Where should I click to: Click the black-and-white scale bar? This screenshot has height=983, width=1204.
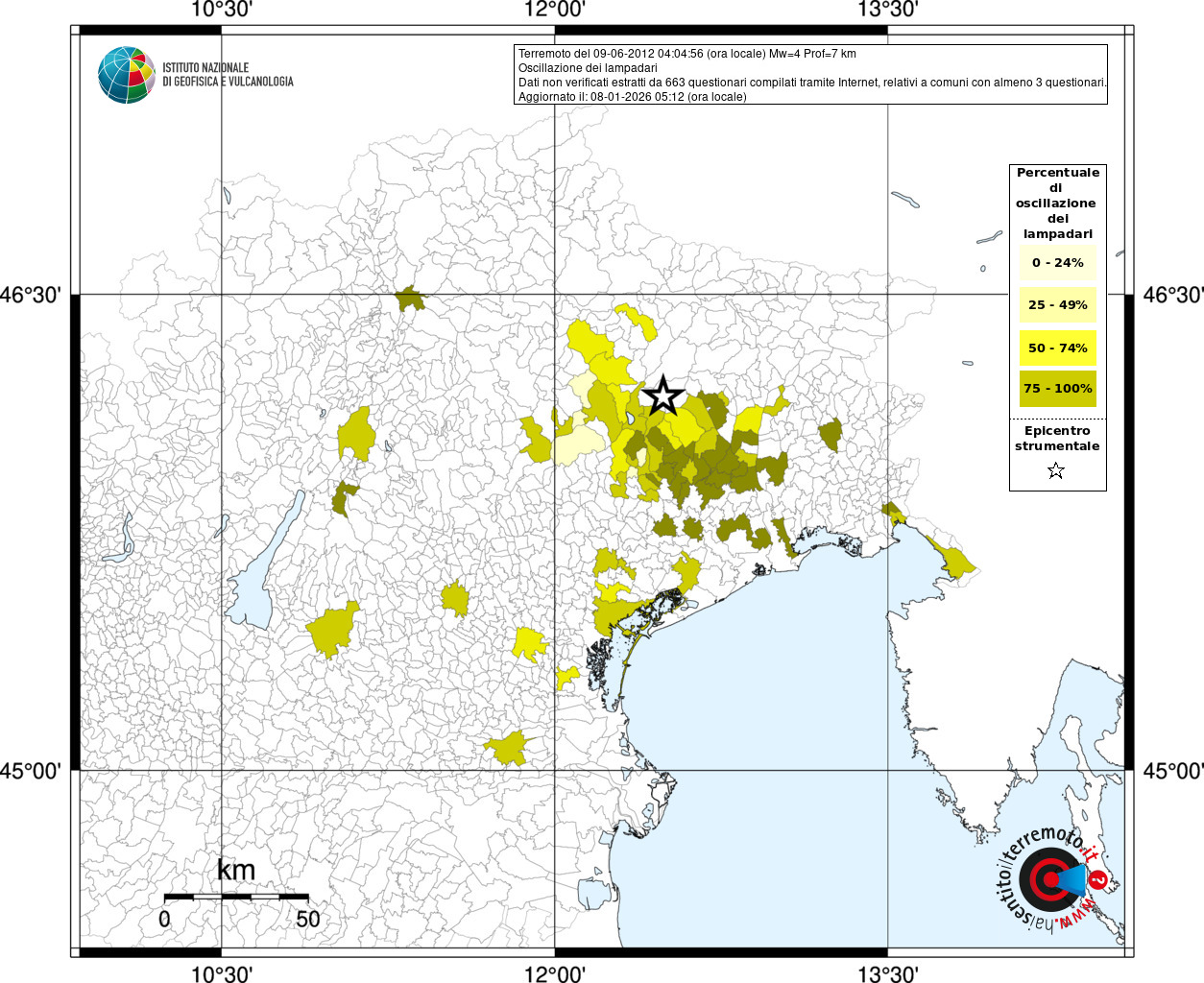pos(236,897)
